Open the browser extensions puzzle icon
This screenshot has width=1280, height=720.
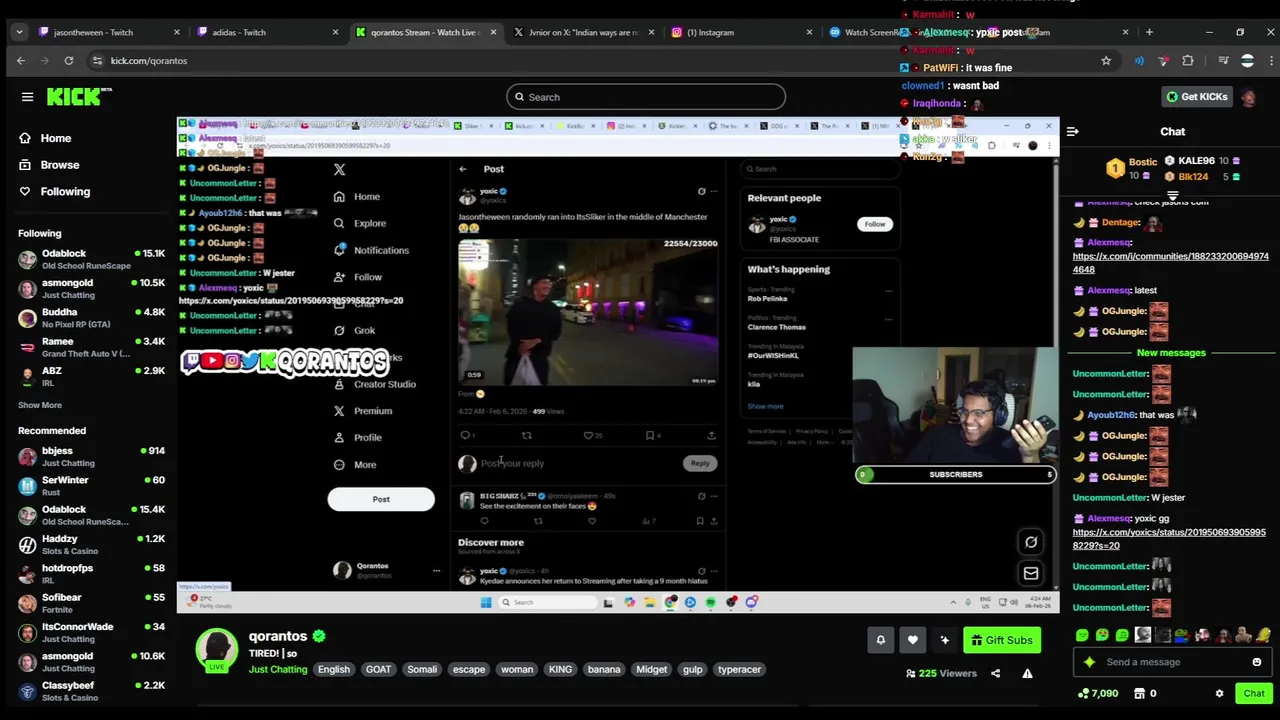1188,61
